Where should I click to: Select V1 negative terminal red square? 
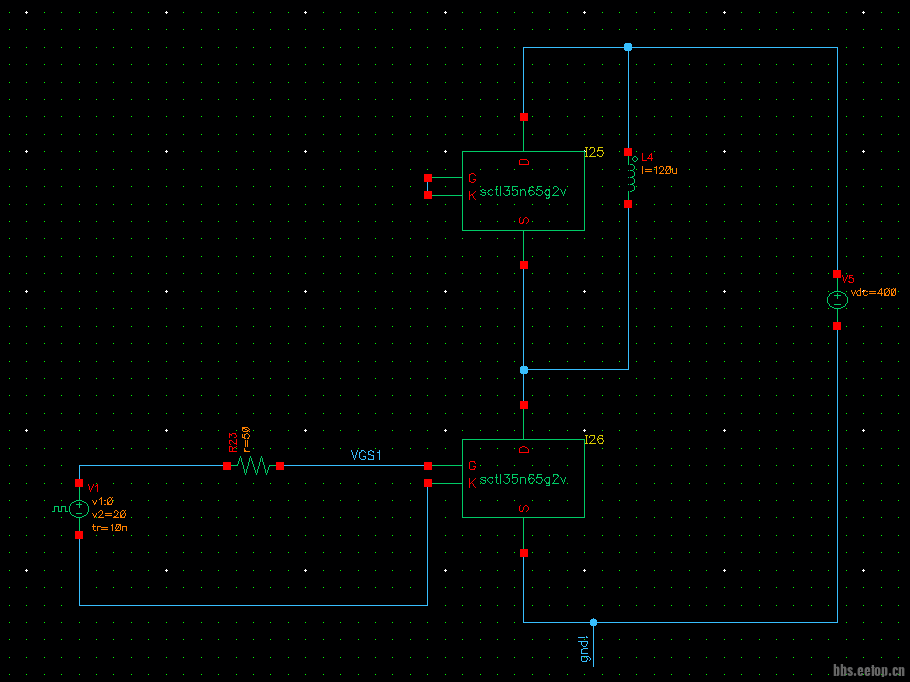[x=79, y=535]
